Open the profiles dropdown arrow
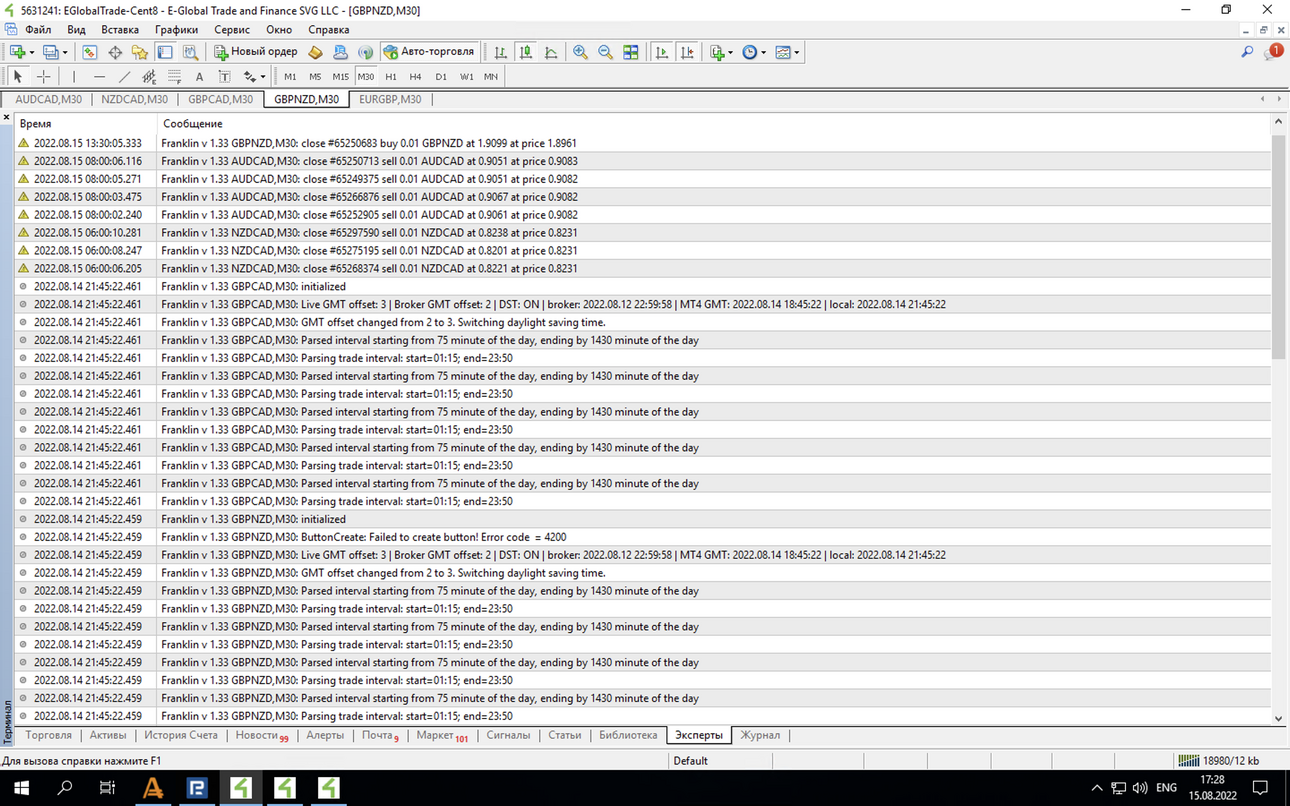This screenshot has width=1290, height=806. [65, 52]
